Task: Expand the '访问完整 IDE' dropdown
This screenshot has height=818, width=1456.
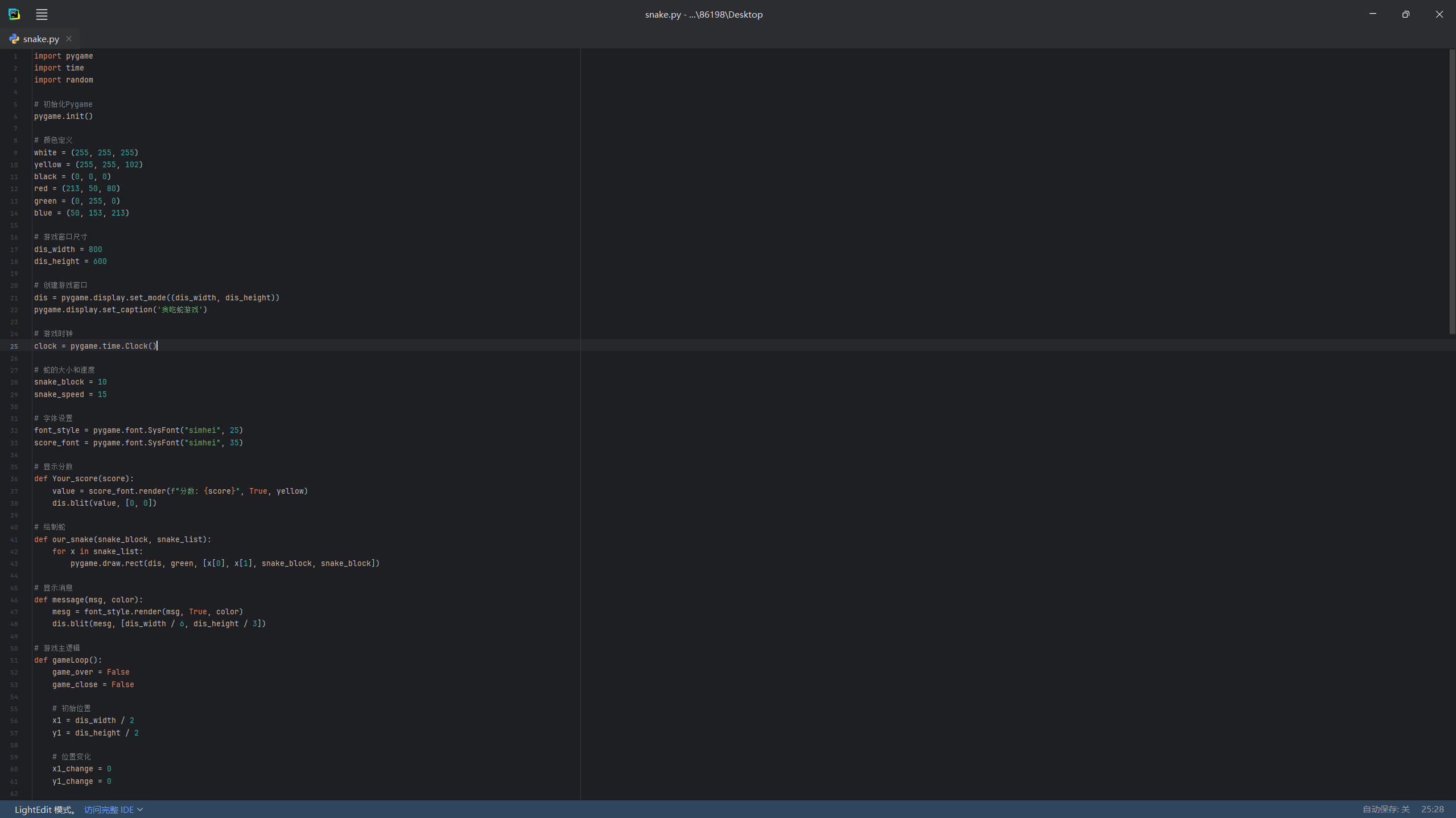Action: click(109, 809)
